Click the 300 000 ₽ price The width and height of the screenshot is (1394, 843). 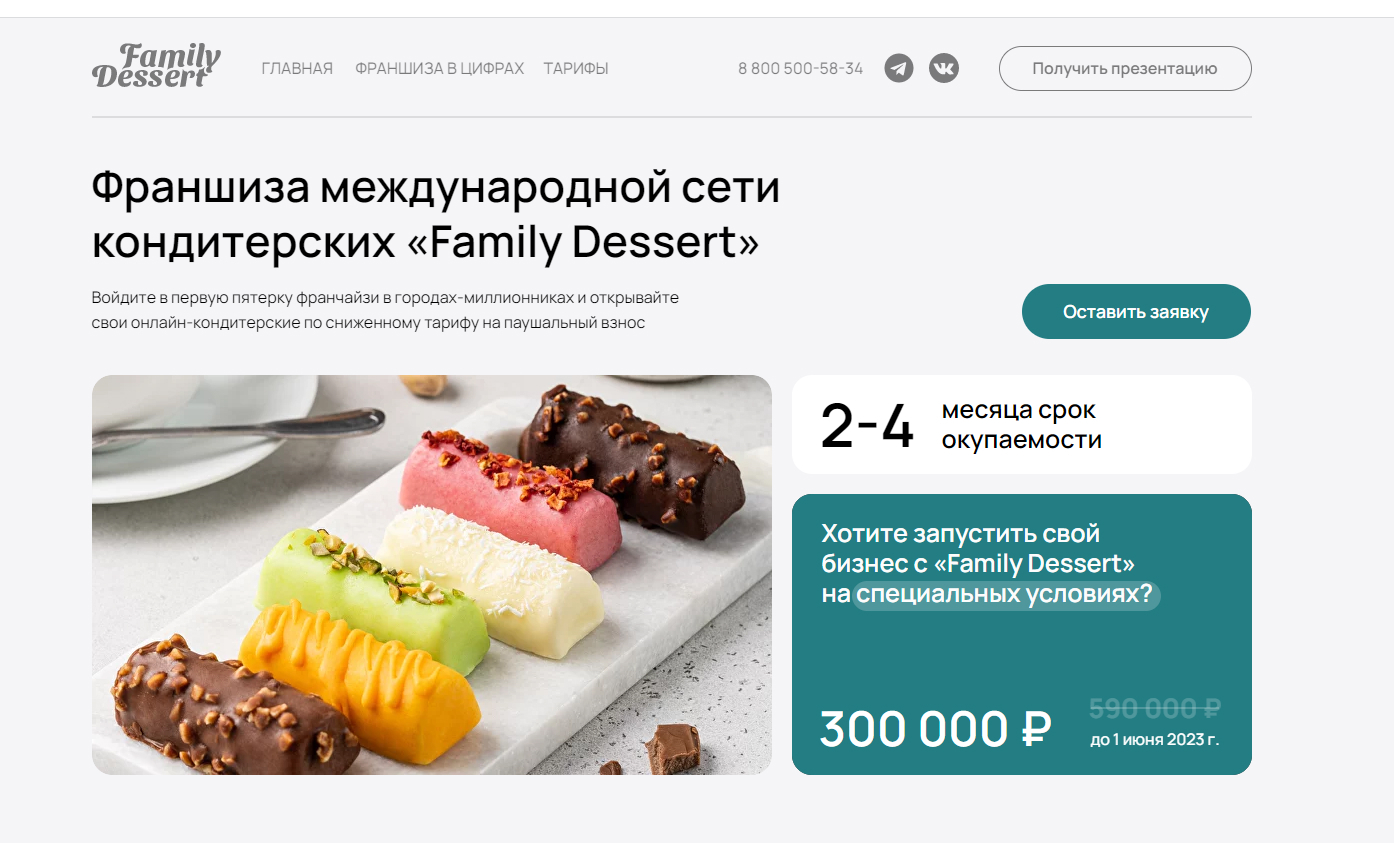(x=935, y=728)
